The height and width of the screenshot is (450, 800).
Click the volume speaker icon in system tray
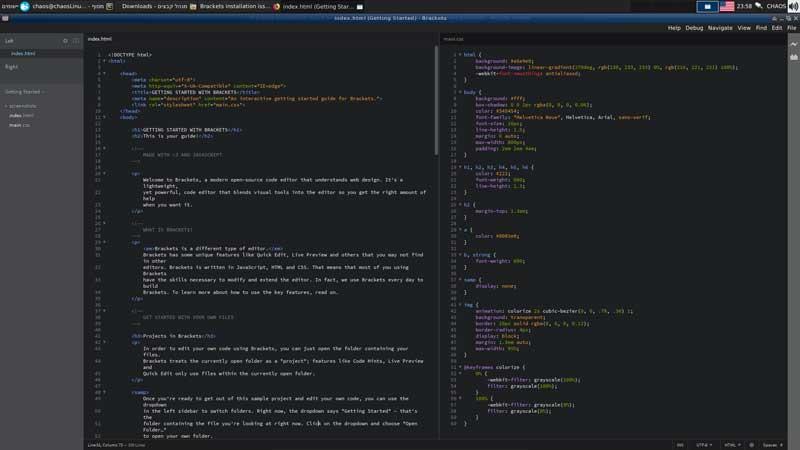coord(793,6)
